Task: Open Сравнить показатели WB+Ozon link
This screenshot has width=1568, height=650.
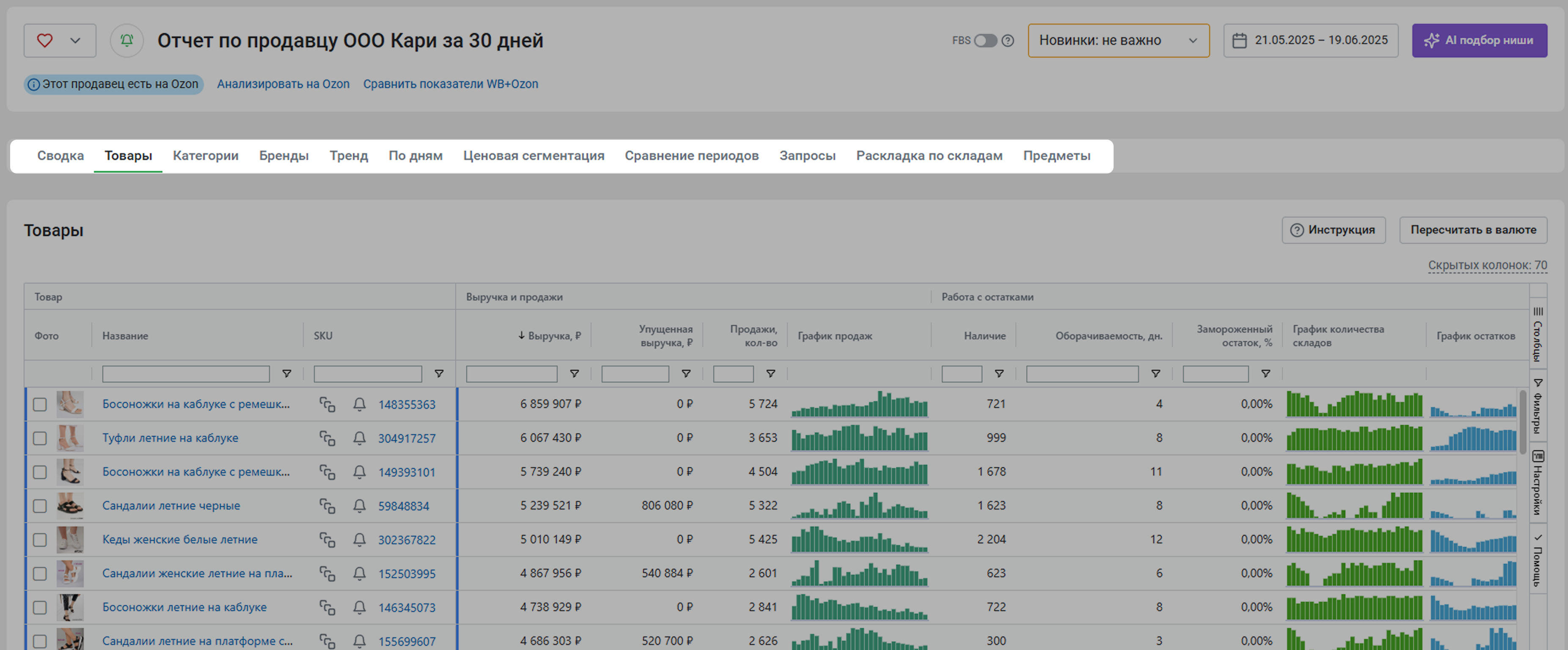Action: click(x=451, y=84)
